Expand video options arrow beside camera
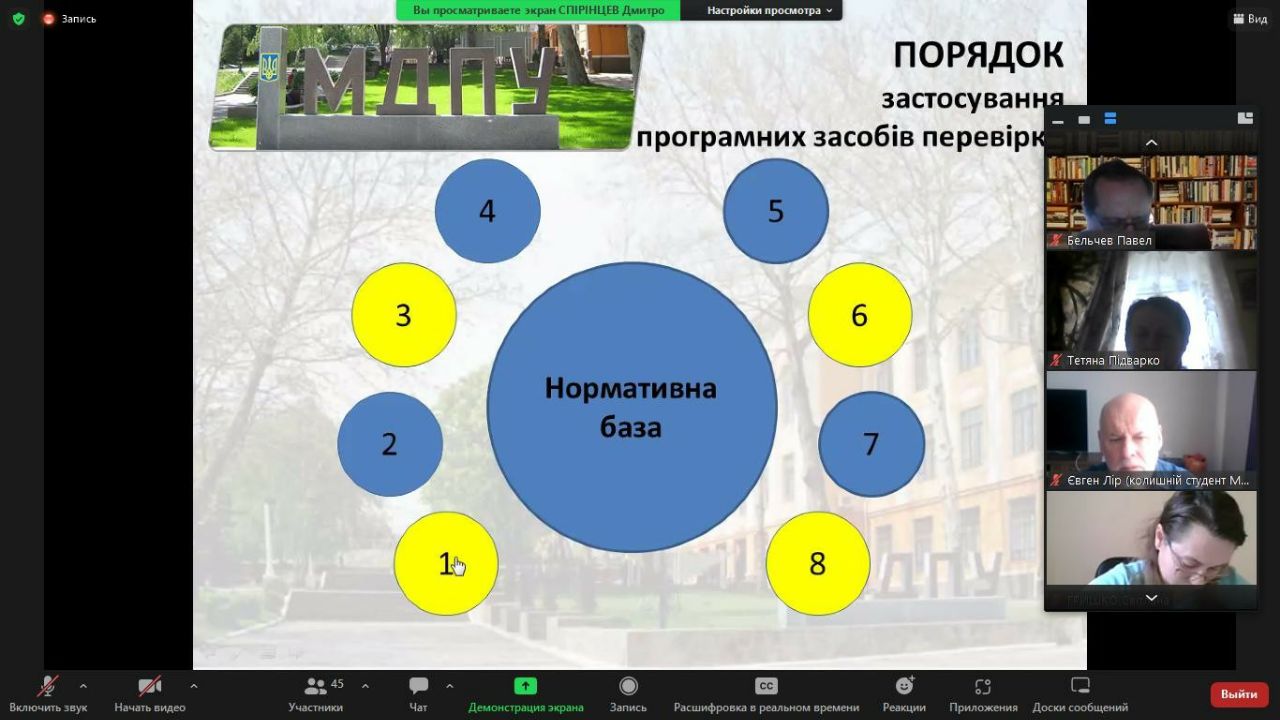The height and width of the screenshot is (720, 1280). point(193,686)
